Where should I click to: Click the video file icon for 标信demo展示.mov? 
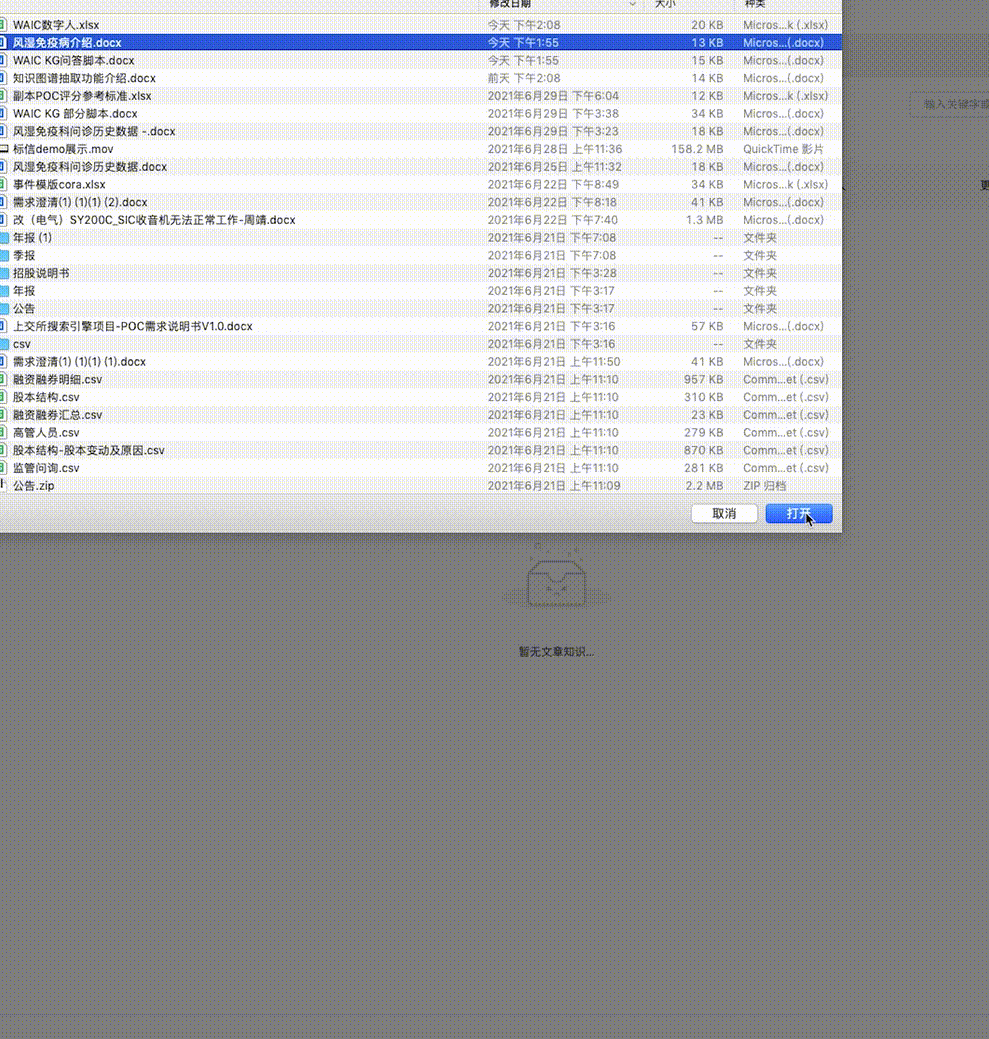point(4,149)
